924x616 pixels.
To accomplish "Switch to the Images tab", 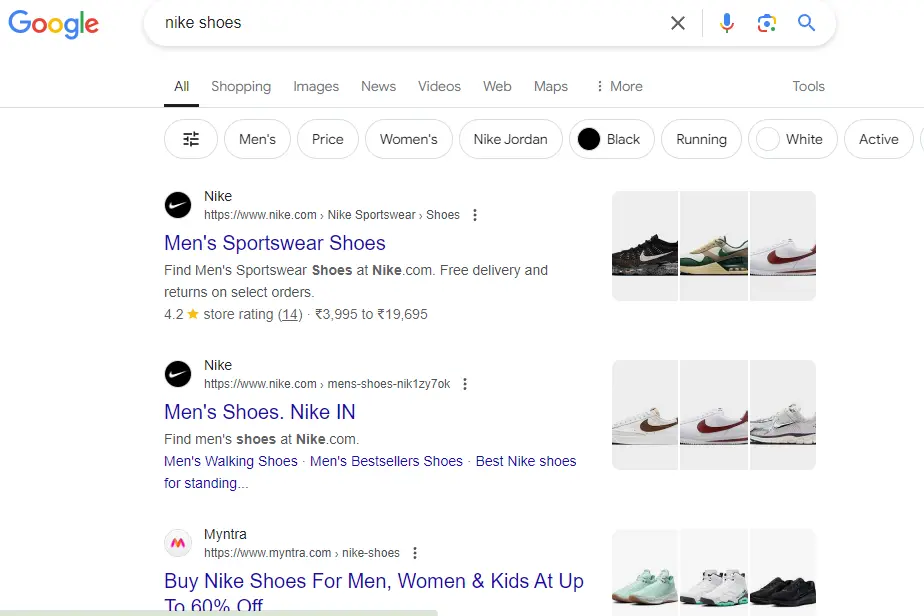I will coord(315,86).
